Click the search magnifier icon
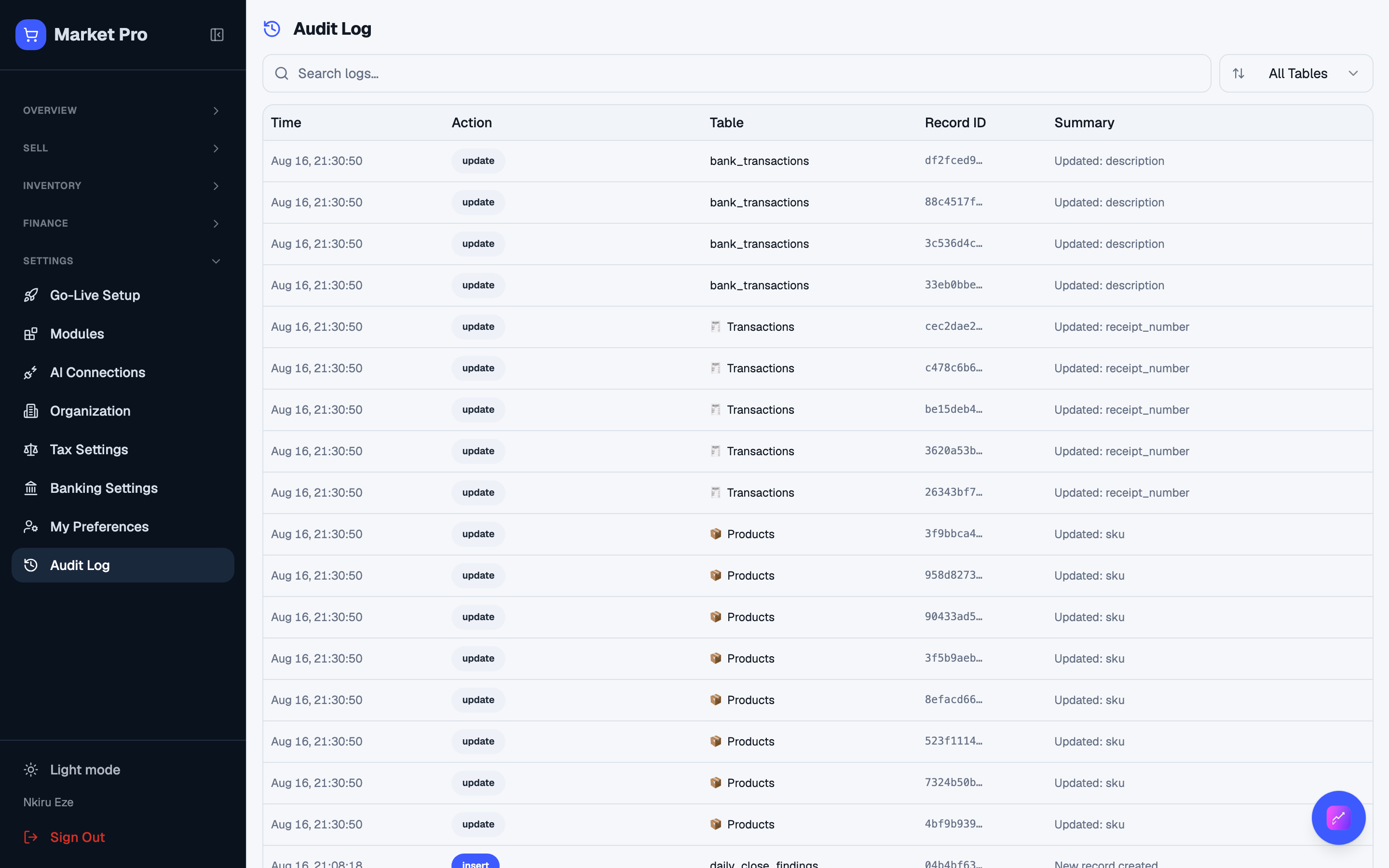This screenshot has width=1389, height=868. click(x=282, y=73)
